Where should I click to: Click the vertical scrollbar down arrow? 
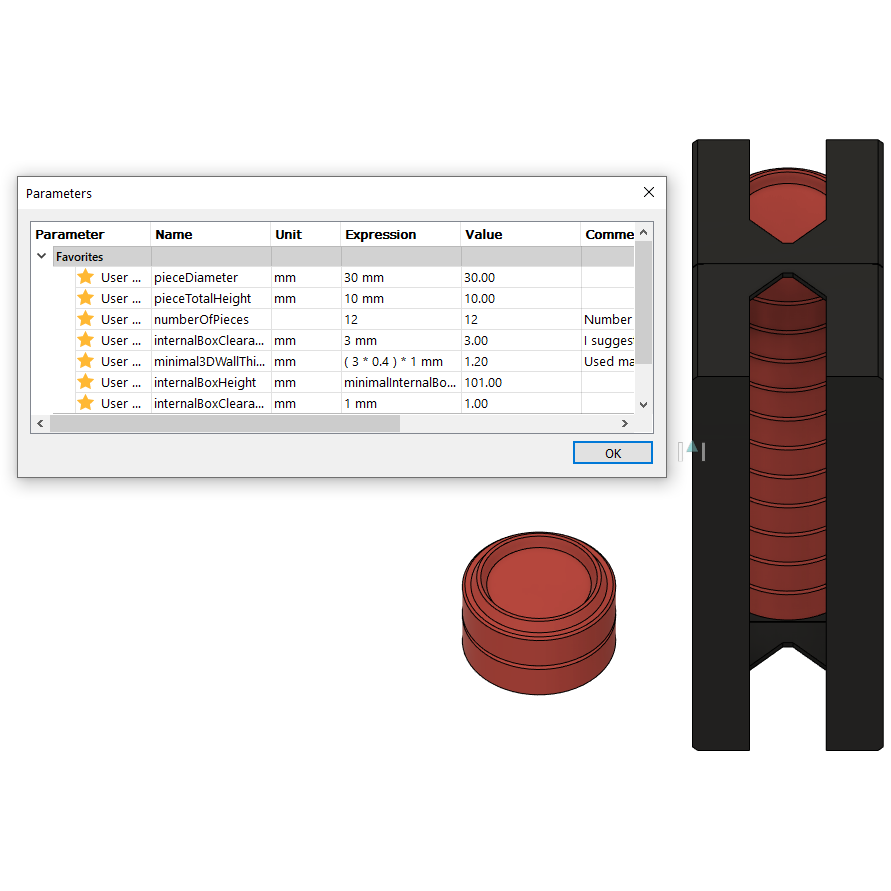click(644, 404)
